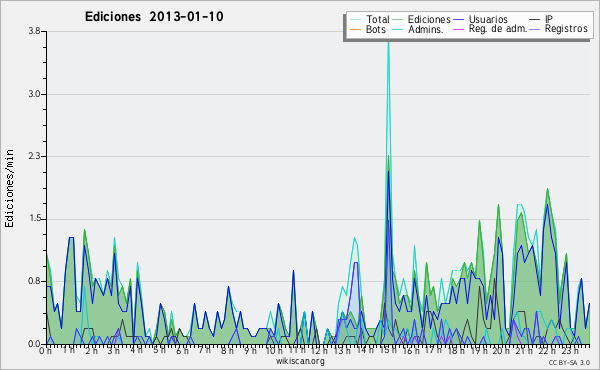Viewport: 600px width, 370px height.
Task: Click the Registros legend entry
Action: [x=559, y=29]
